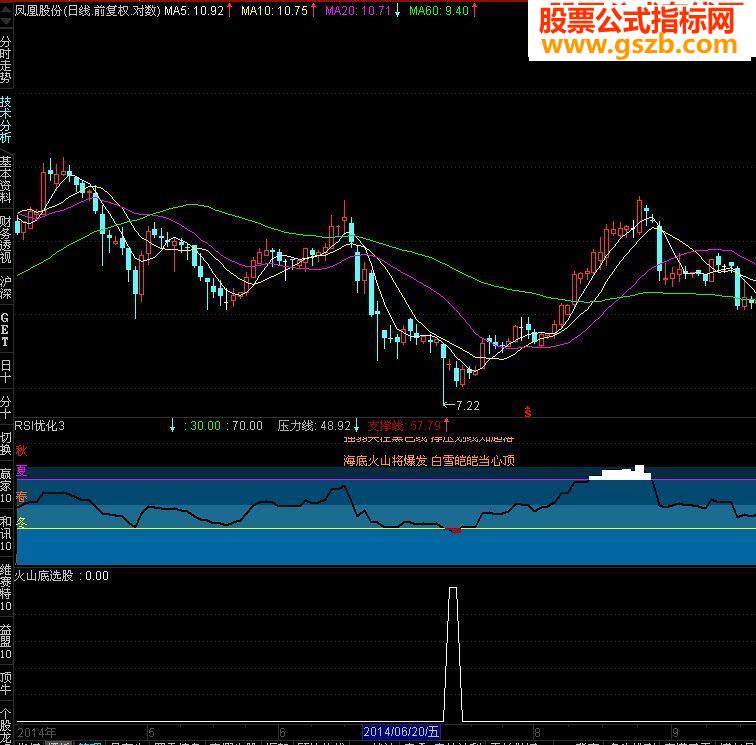The height and width of the screenshot is (745, 756).
Task: Click the sidebar scroll-down arrow
Action: (x=5, y=21)
